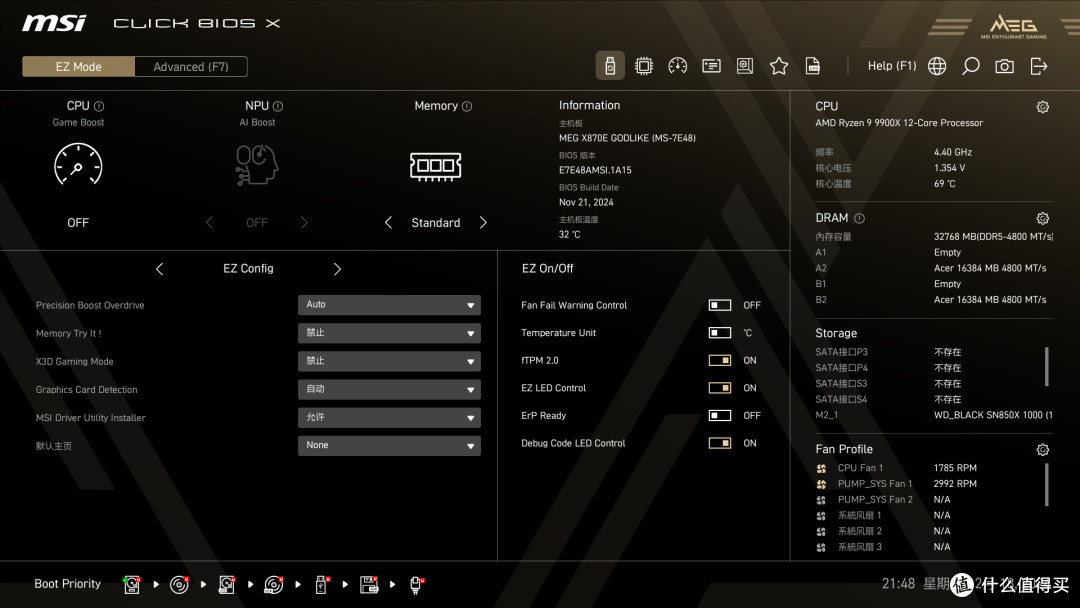Open the M-Flash USB drive icon
The width and height of the screenshot is (1080, 608).
click(x=610, y=66)
